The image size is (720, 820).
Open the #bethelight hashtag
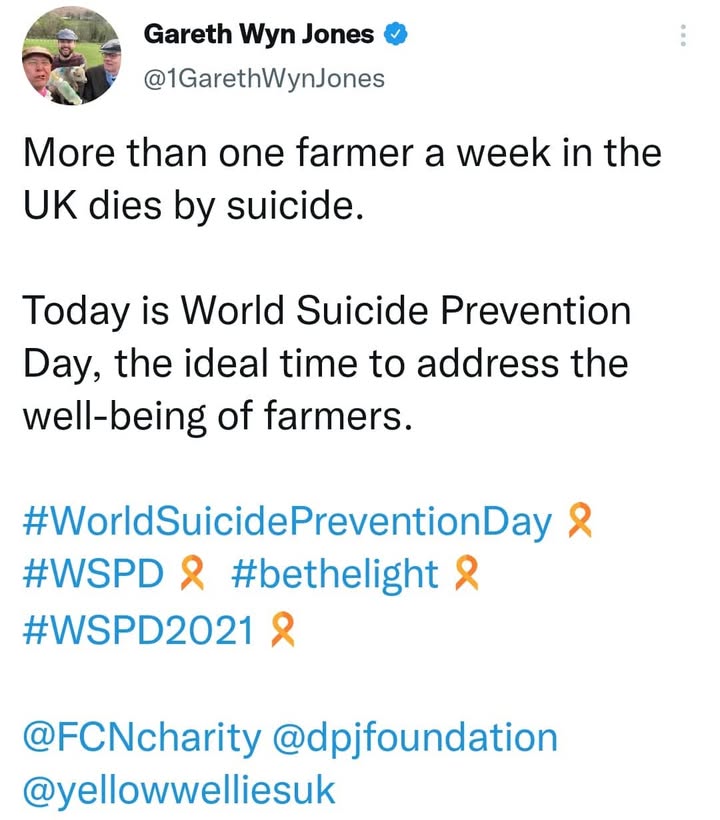tap(335, 574)
